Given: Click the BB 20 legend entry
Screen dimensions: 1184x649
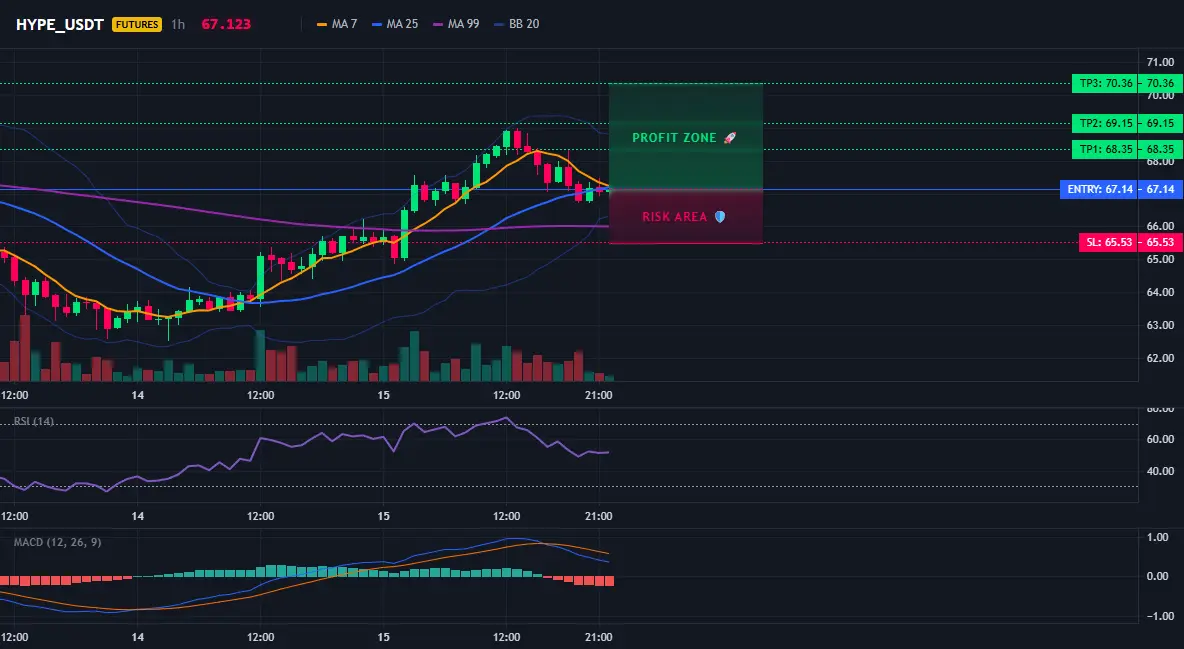Looking at the screenshot, I should click(x=516, y=24).
